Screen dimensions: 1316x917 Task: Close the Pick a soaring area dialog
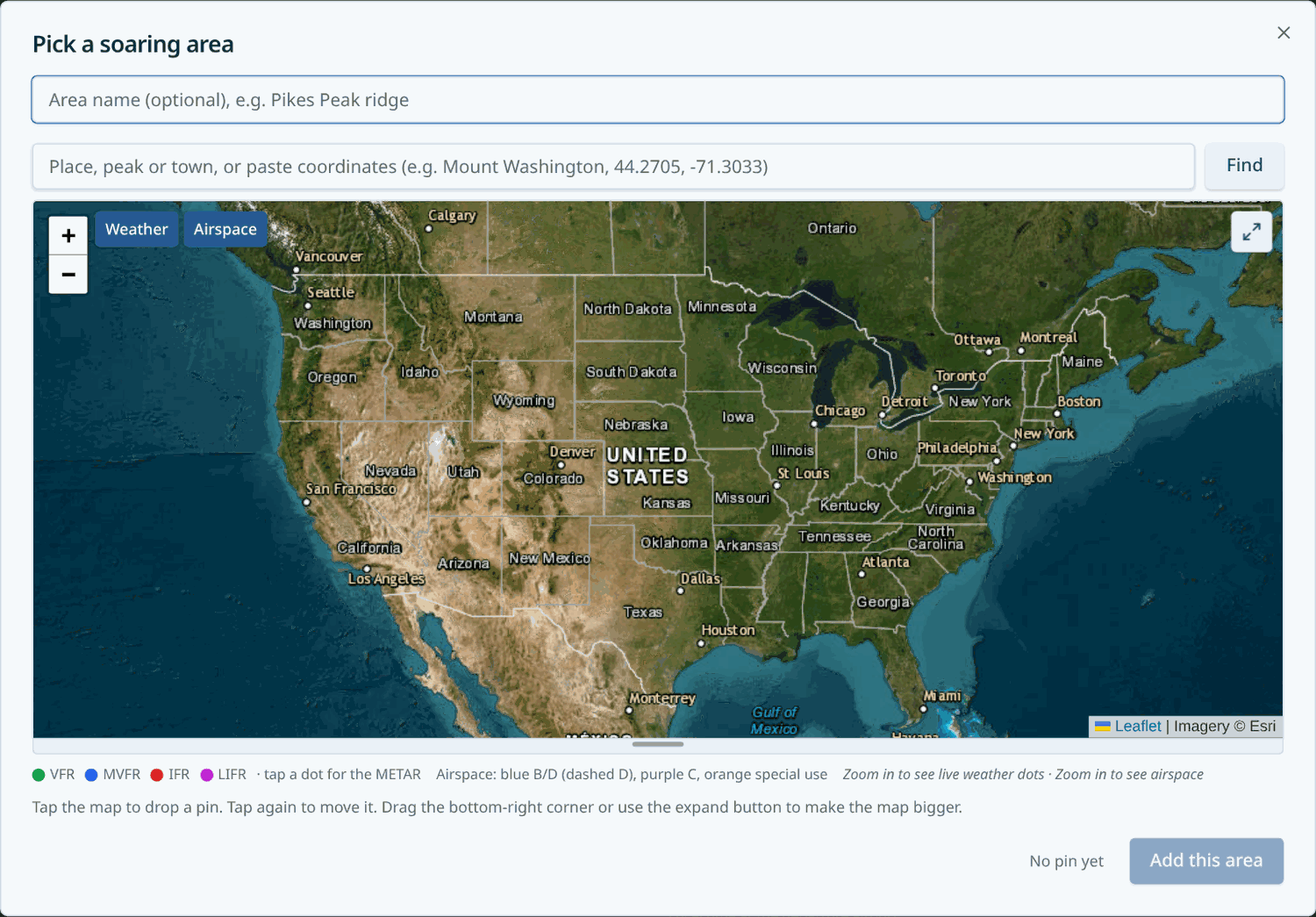1284,32
